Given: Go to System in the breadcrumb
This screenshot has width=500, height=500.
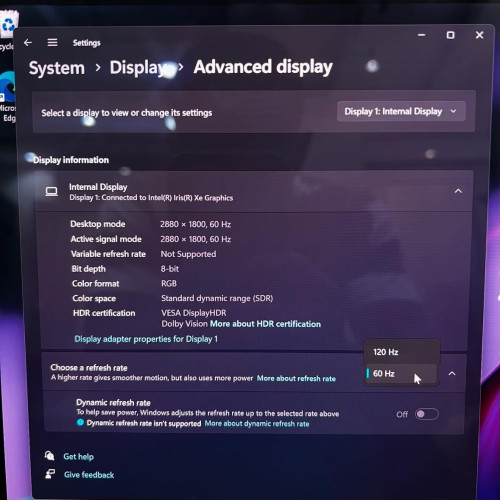Looking at the screenshot, I should 57,68.
